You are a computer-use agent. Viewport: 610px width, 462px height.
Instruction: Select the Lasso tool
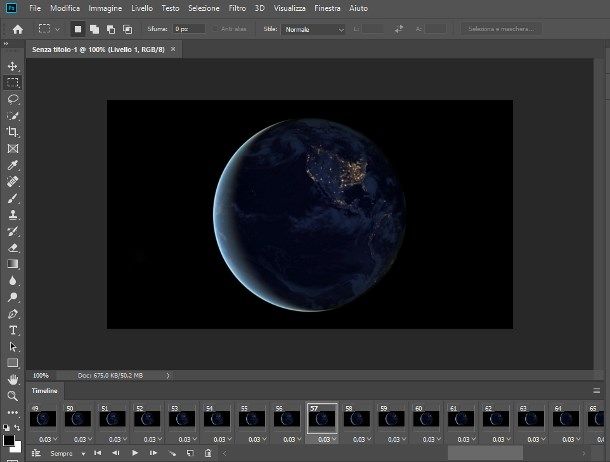coord(13,99)
